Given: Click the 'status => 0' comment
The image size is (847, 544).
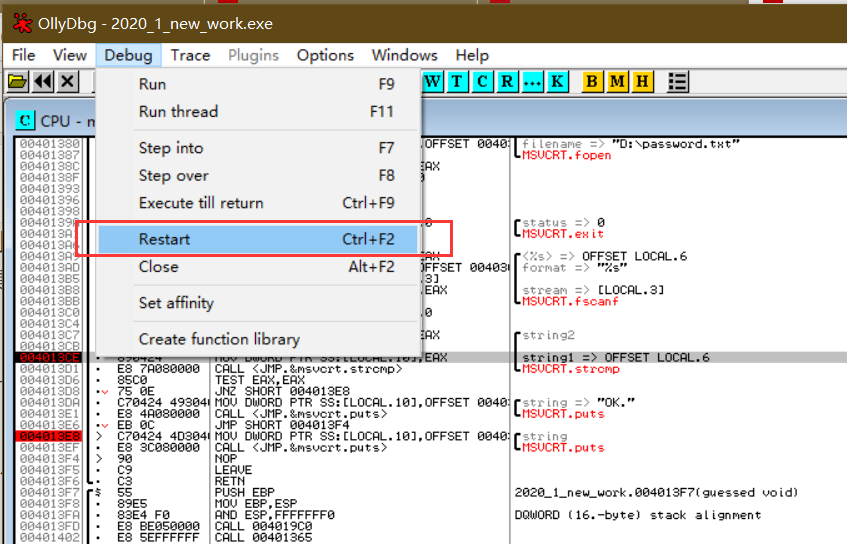Looking at the screenshot, I should pyautogui.click(x=563, y=223).
